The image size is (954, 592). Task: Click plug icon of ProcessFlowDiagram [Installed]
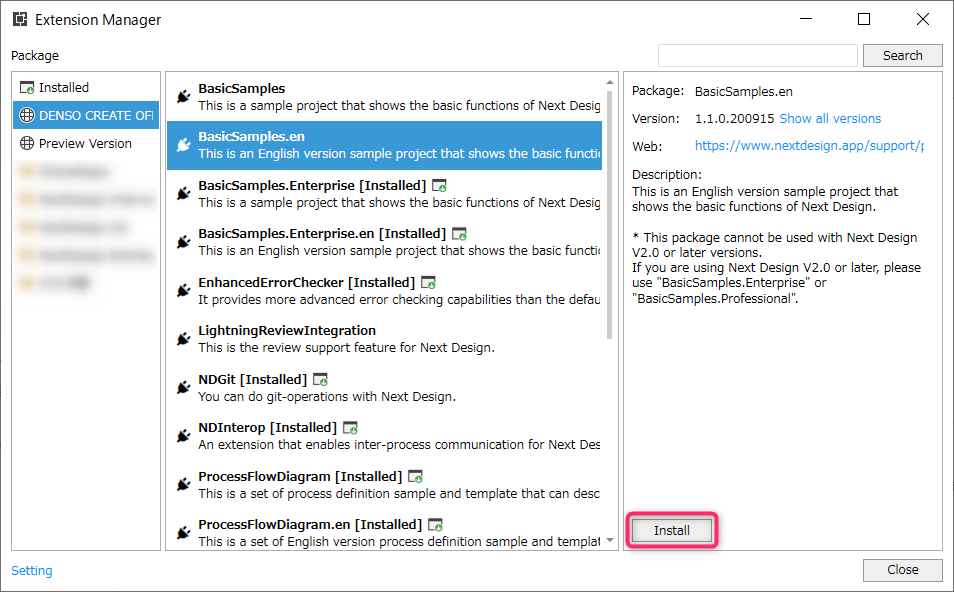(183, 484)
